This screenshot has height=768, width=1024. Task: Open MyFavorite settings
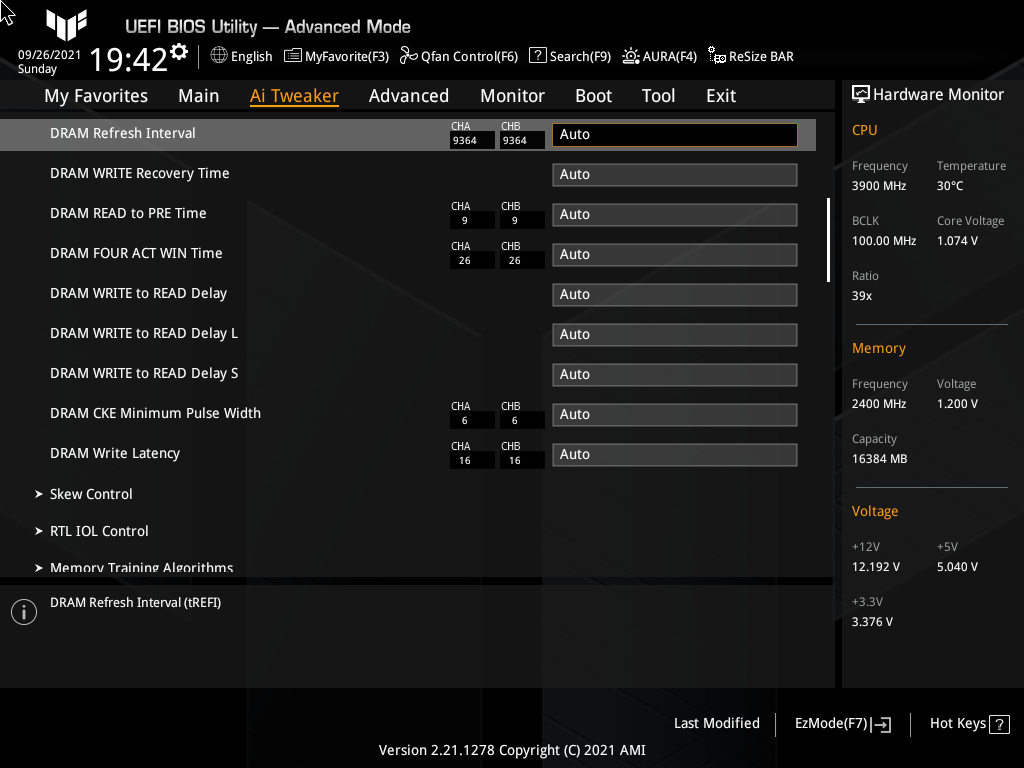click(336, 56)
